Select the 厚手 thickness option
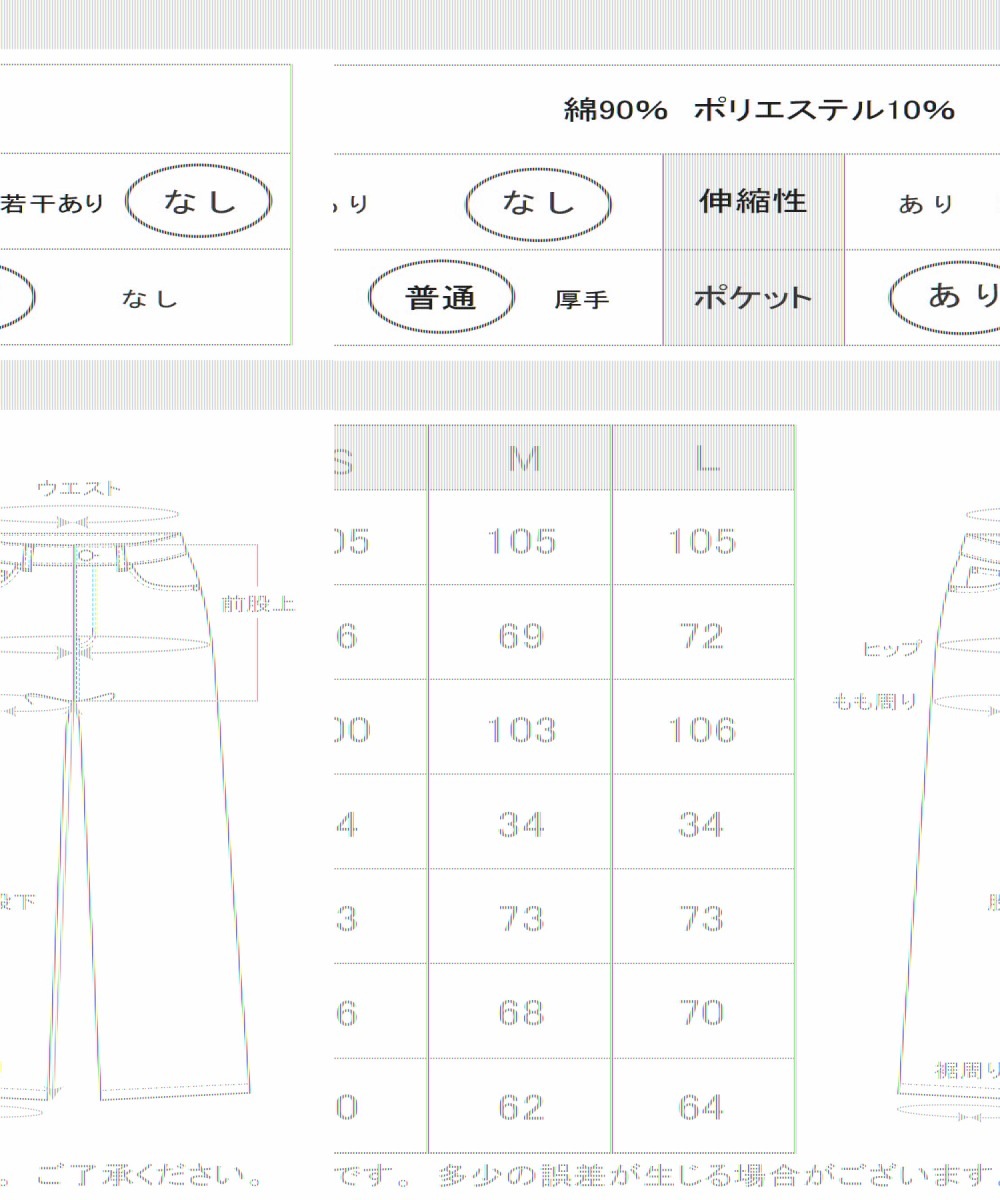Viewport: 1000px width, 1200px height. coord(581,299)
